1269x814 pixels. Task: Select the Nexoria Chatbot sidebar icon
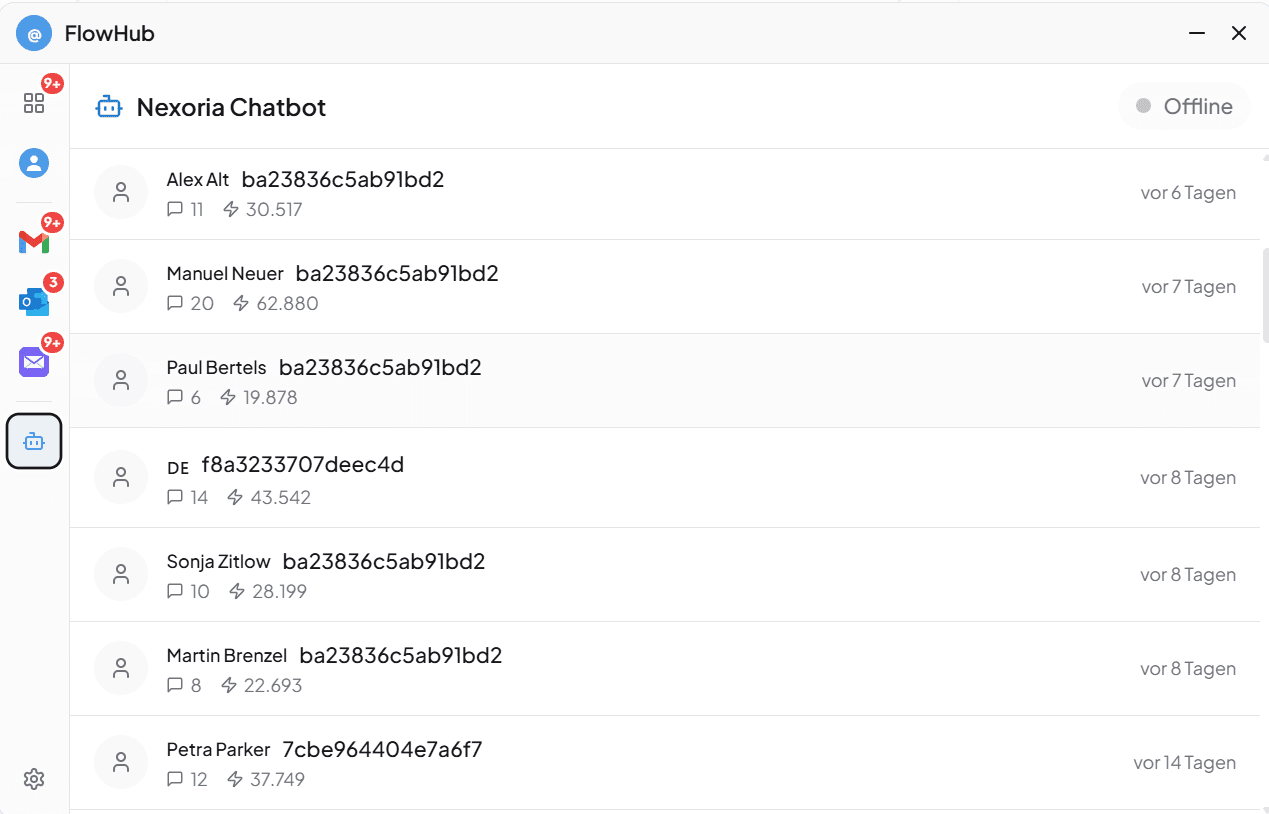point(34,440)
